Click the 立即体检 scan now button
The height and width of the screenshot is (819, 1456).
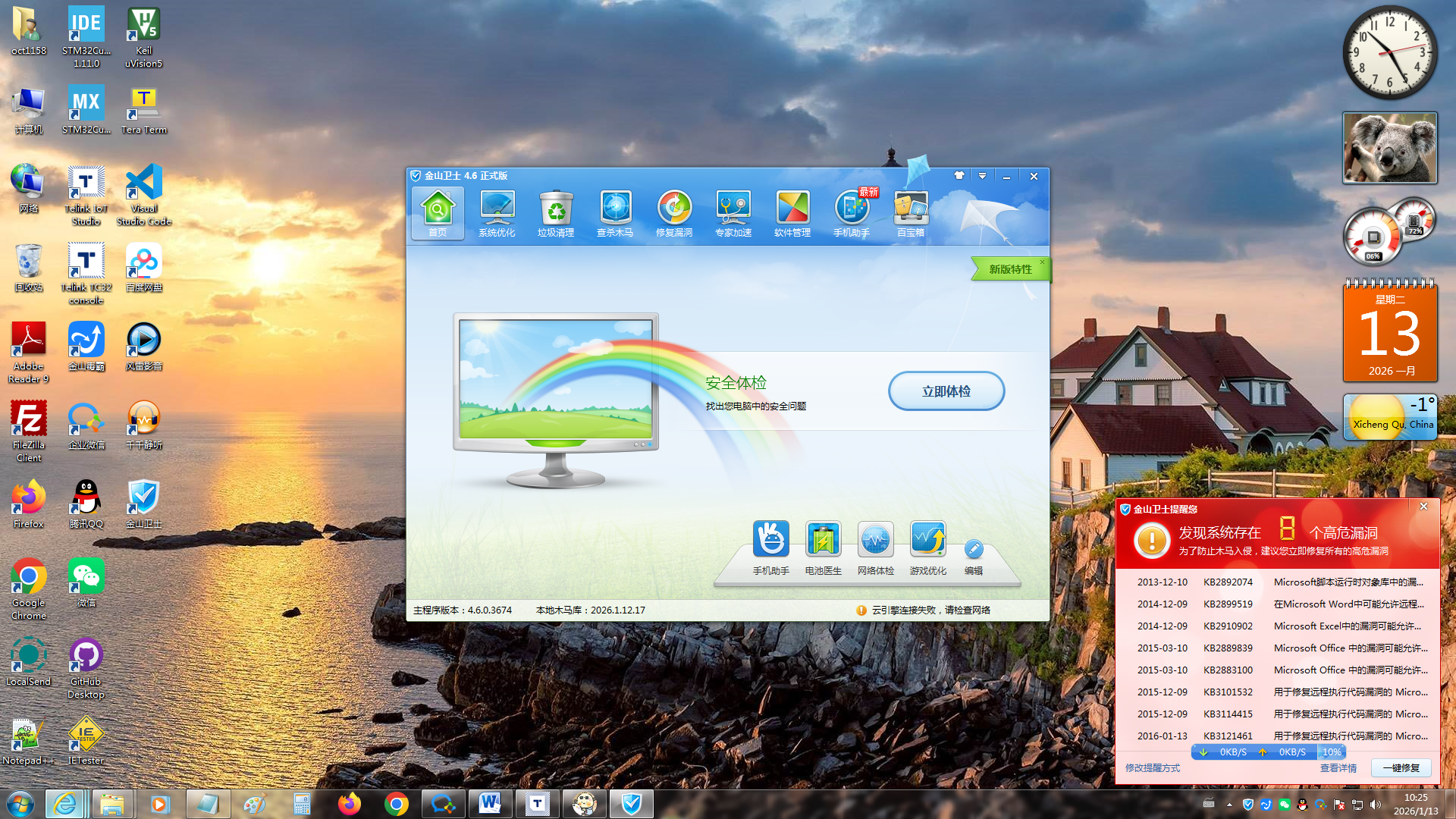pos(946,391)
